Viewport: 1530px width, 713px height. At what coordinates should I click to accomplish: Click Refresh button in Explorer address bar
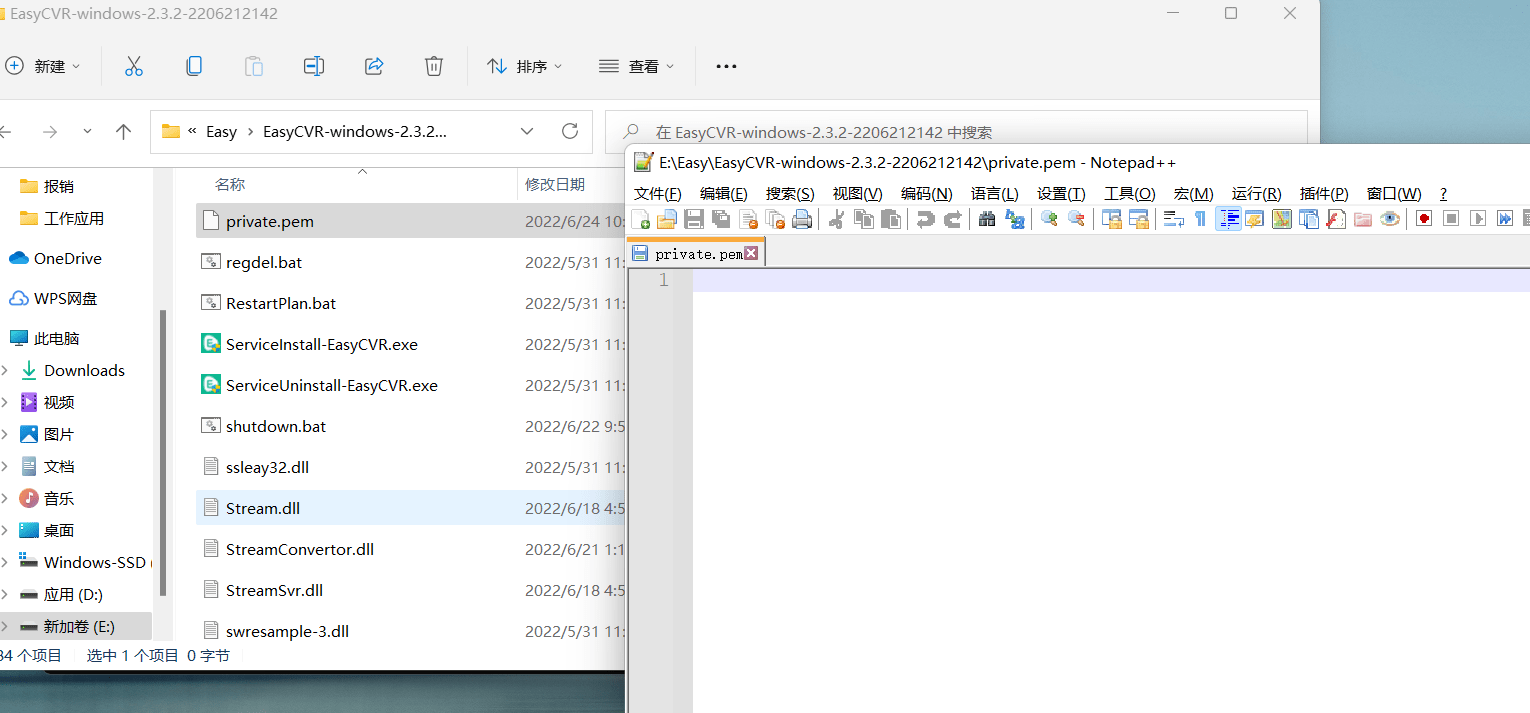(x=570, y=131)
